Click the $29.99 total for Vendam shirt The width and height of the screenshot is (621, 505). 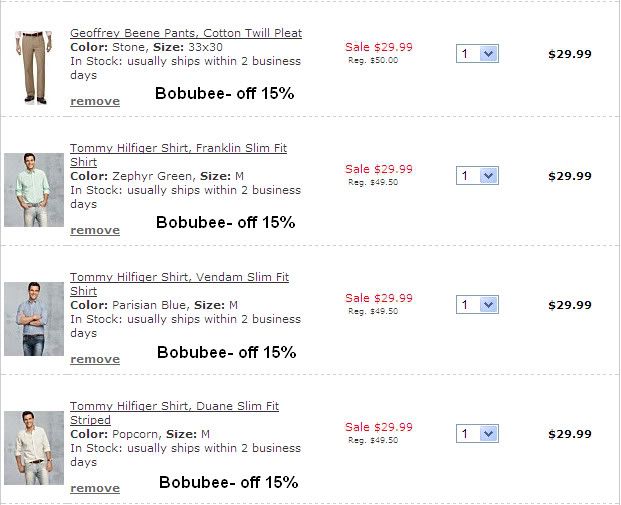pyautogui.click(x=569, y=305)
